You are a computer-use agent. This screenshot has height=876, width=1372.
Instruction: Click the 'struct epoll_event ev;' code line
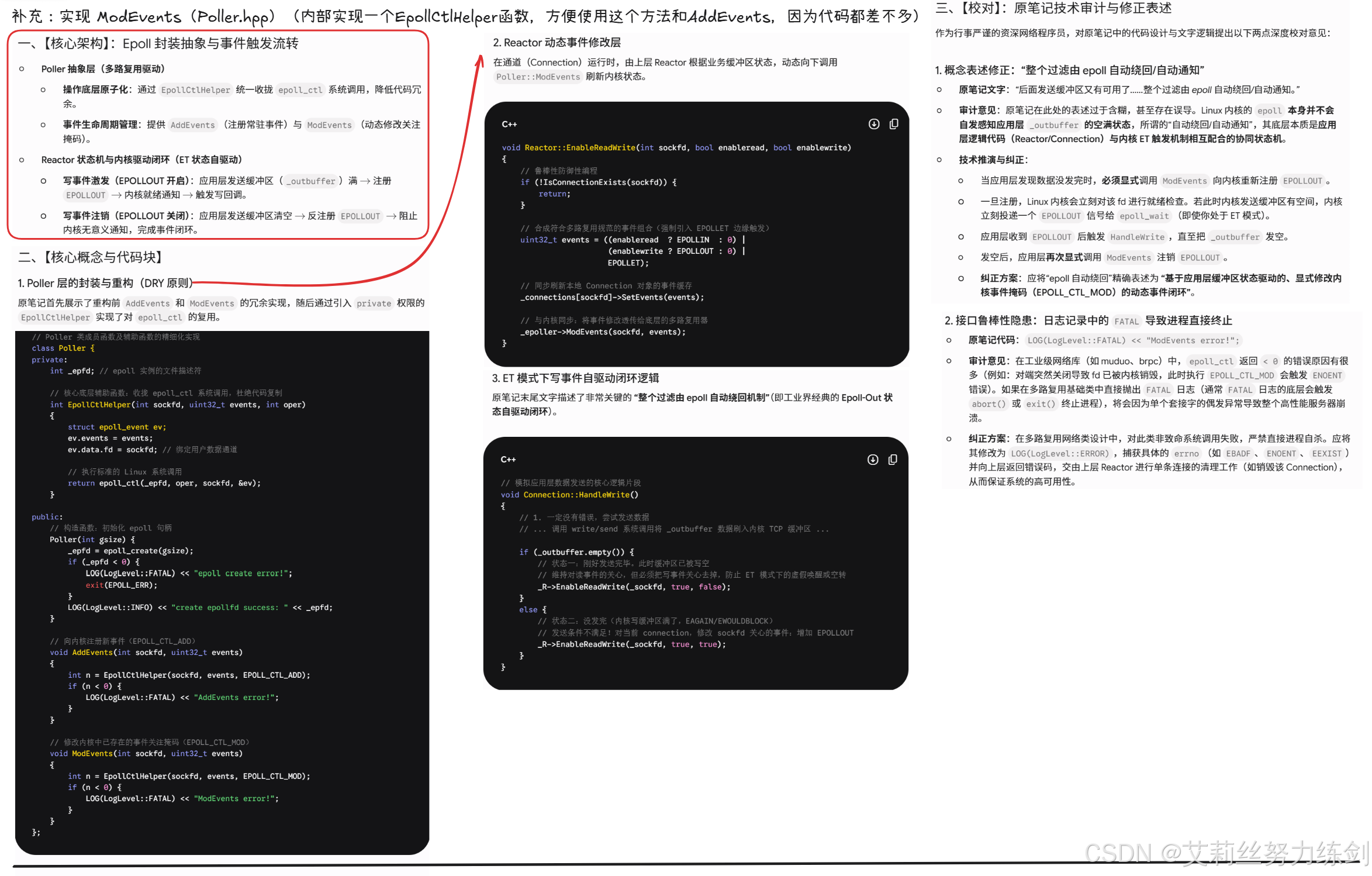117,427
